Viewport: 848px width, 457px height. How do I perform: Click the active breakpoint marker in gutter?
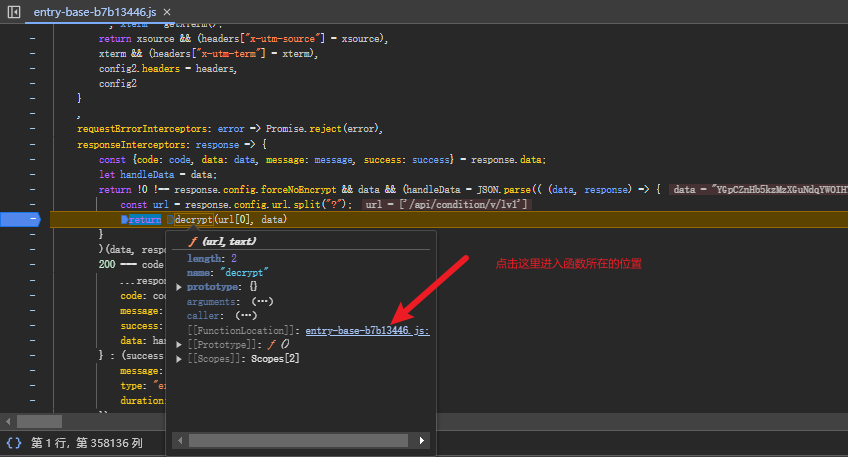[21, 219]
